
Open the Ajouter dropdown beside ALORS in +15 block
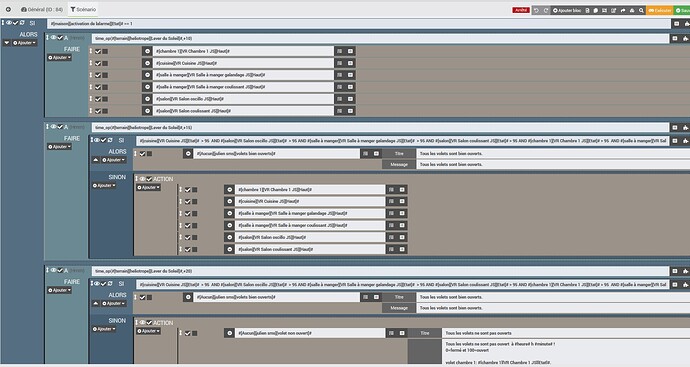114,160
